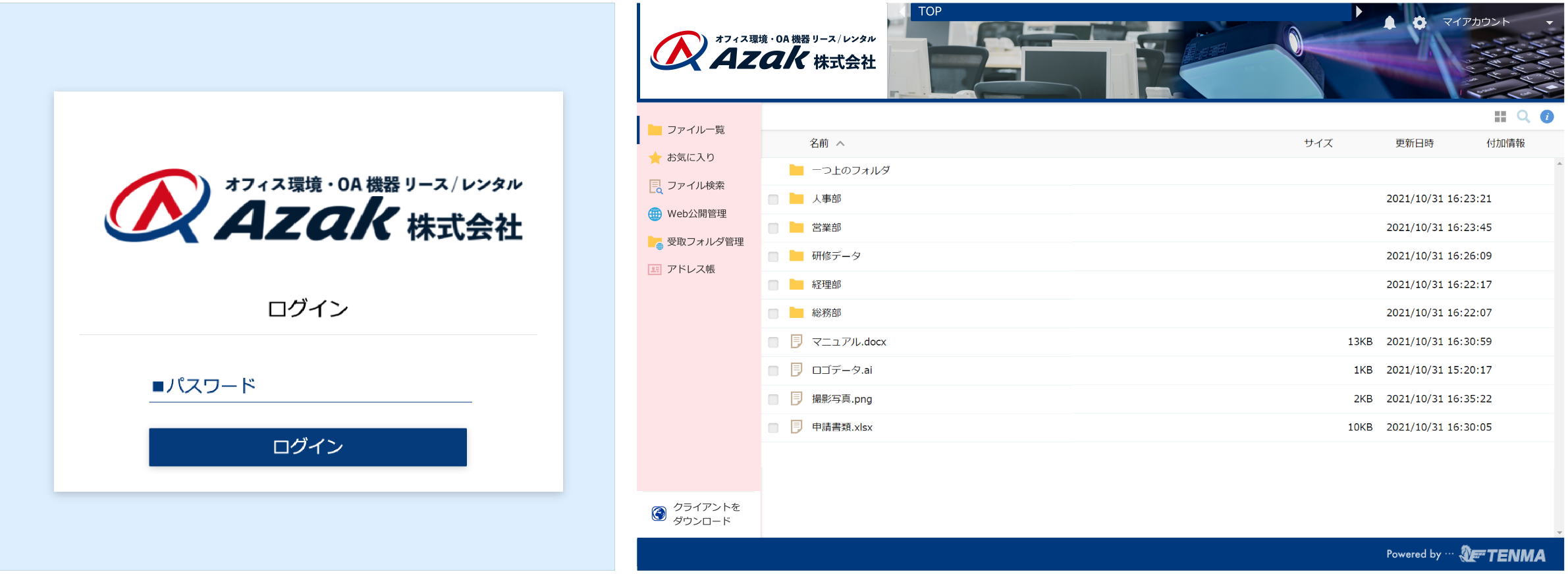Click the 人事部 folder icon
The image size is (1568, 574).
click(x=796, y=198)
